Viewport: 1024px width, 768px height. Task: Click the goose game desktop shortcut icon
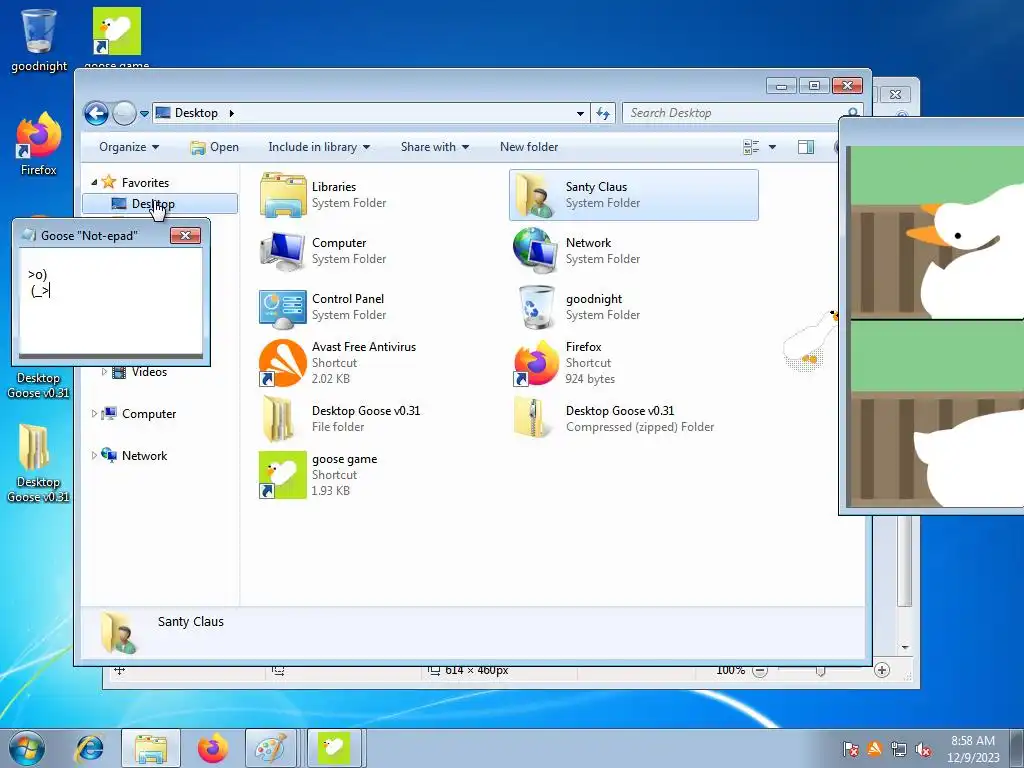point(117,31)
